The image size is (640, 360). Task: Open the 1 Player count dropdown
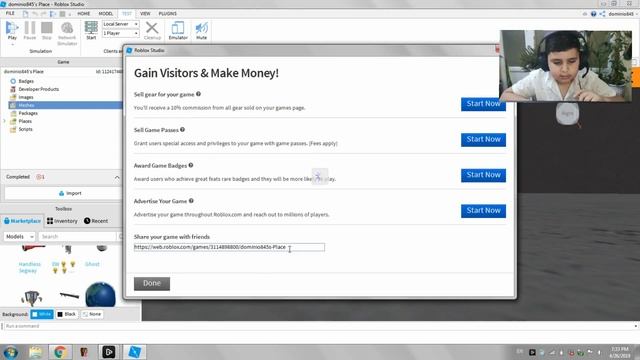(120, 33)
